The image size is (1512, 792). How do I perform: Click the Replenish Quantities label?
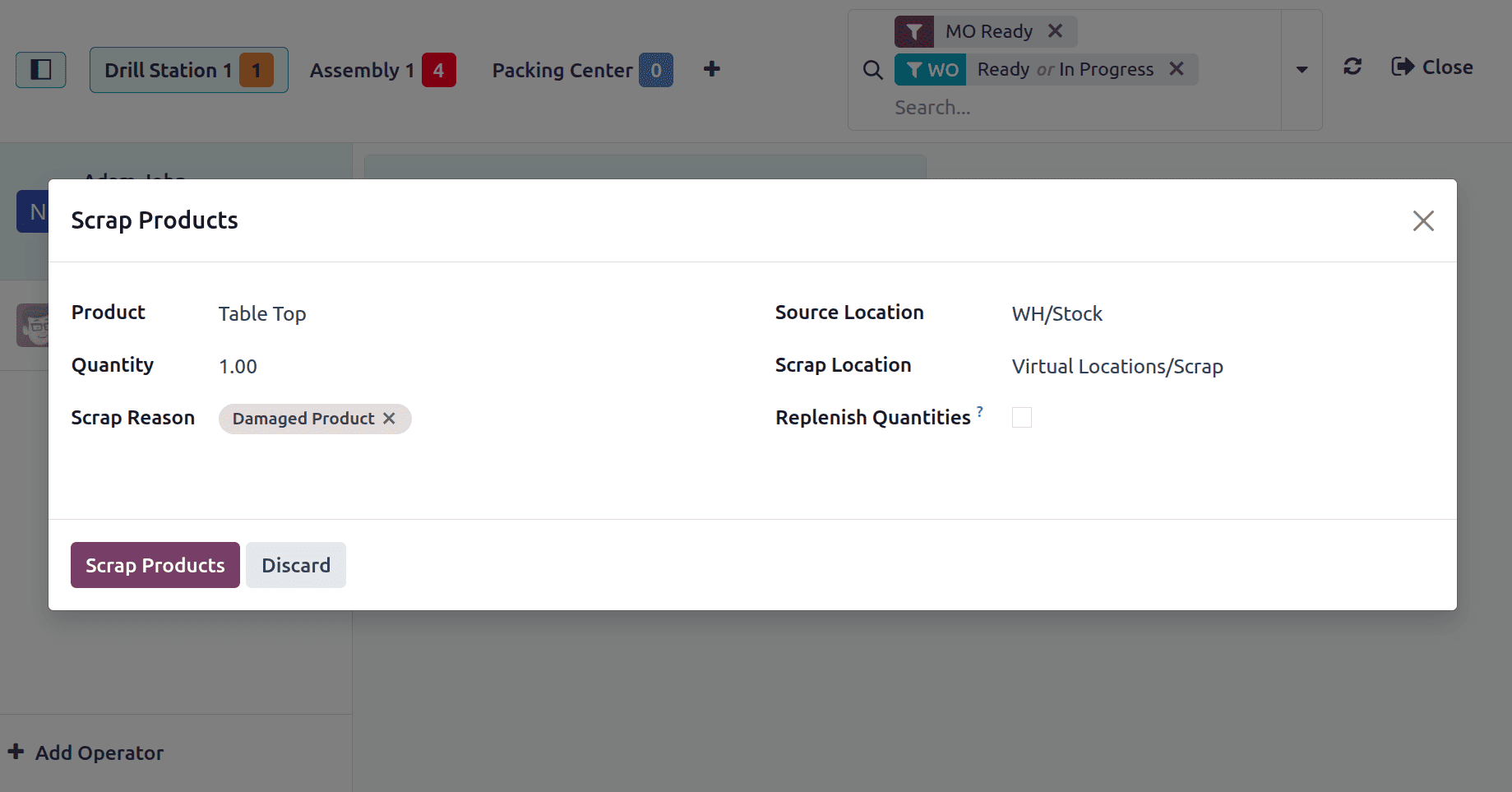pyautogui.click(x=873, y=418)
